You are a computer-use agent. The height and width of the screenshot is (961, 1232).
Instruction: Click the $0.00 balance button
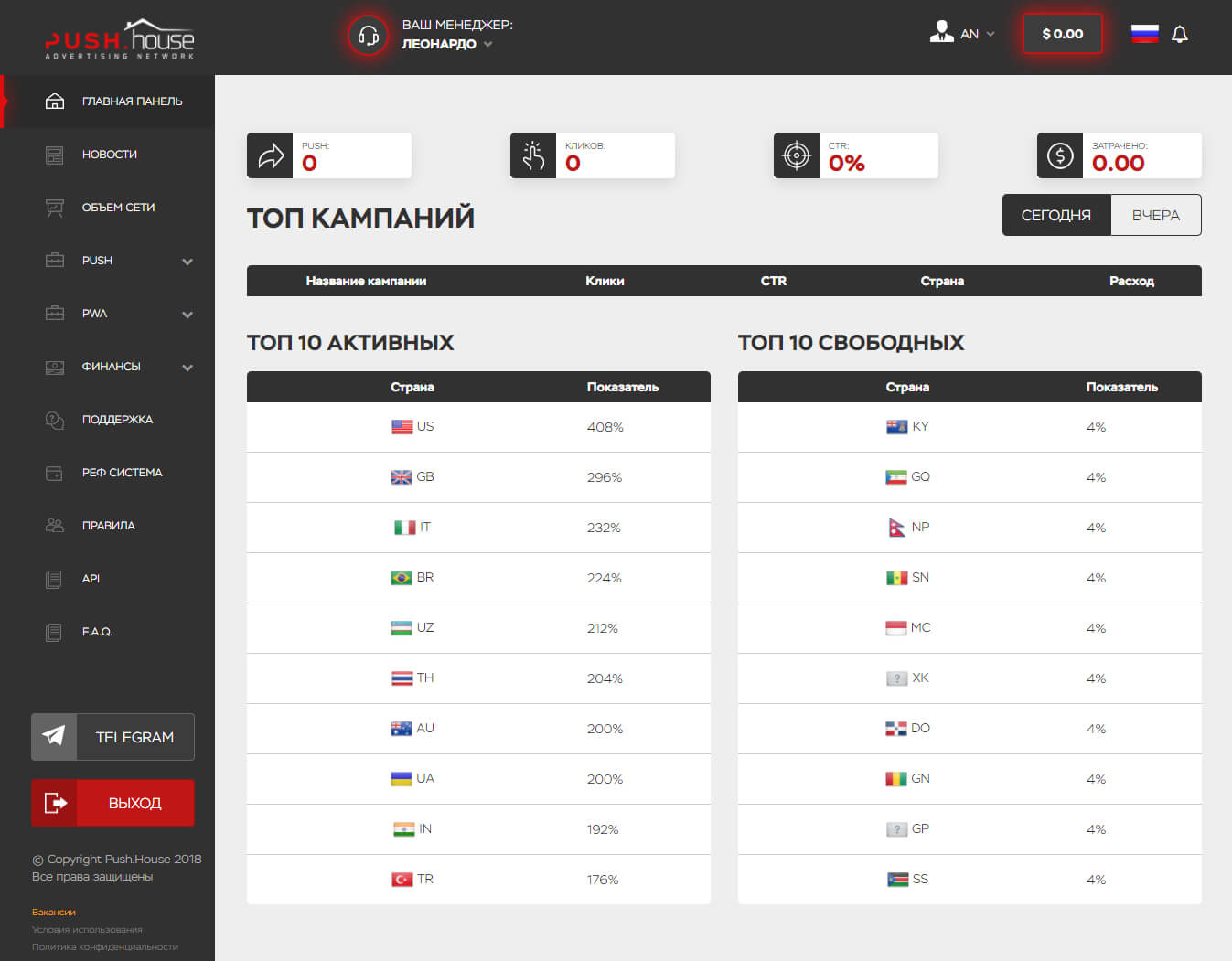[x=1062, y=34]
